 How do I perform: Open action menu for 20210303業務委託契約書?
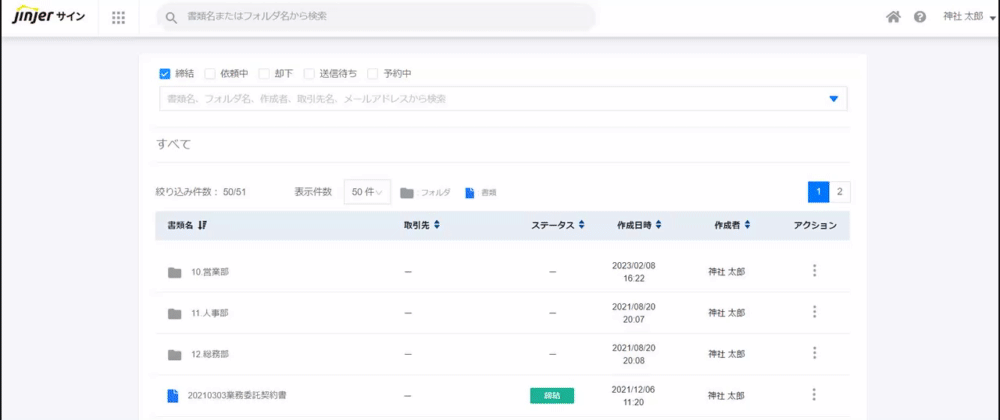click(814, 395)
